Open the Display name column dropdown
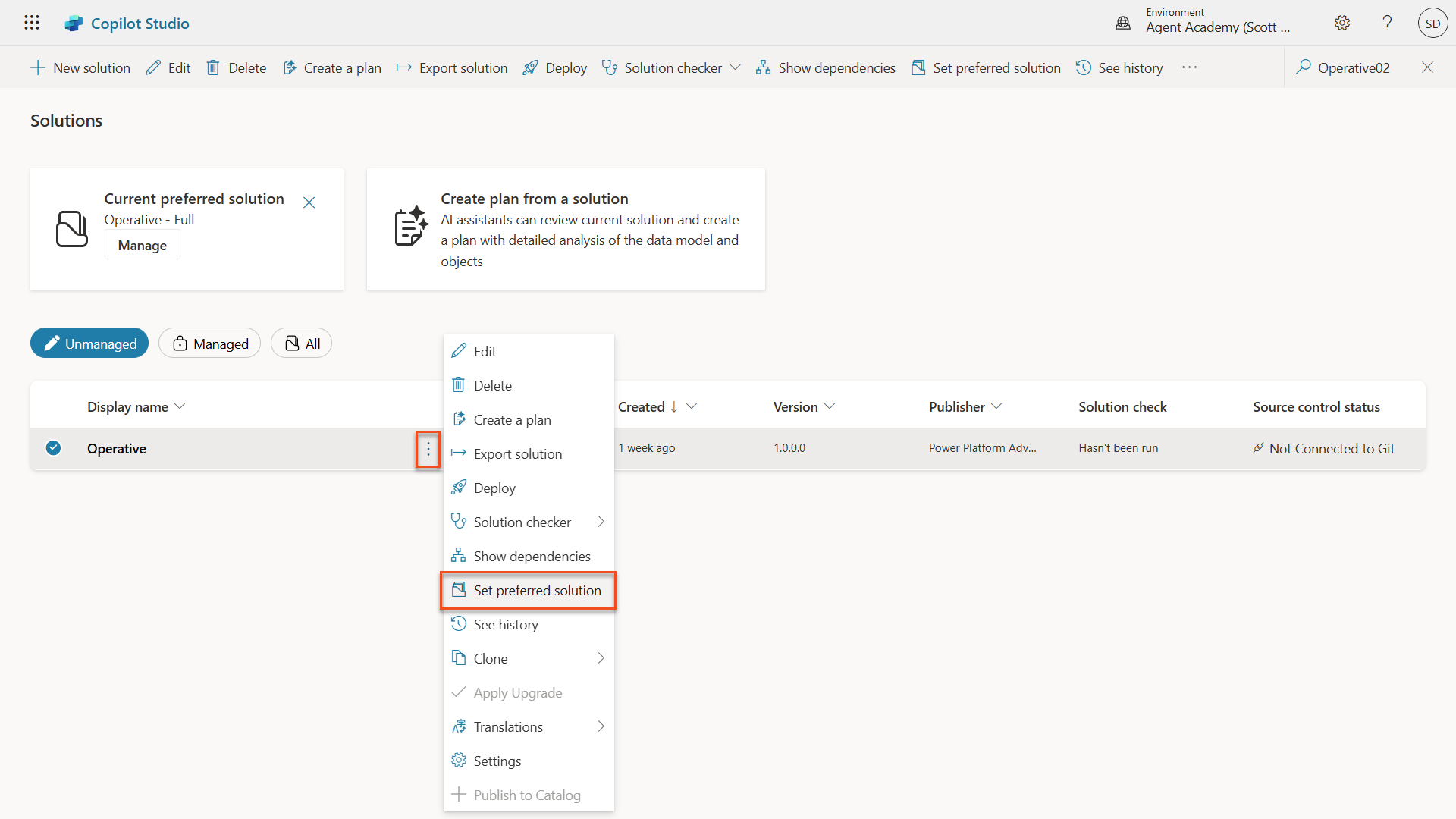 (x=180, y=406)
